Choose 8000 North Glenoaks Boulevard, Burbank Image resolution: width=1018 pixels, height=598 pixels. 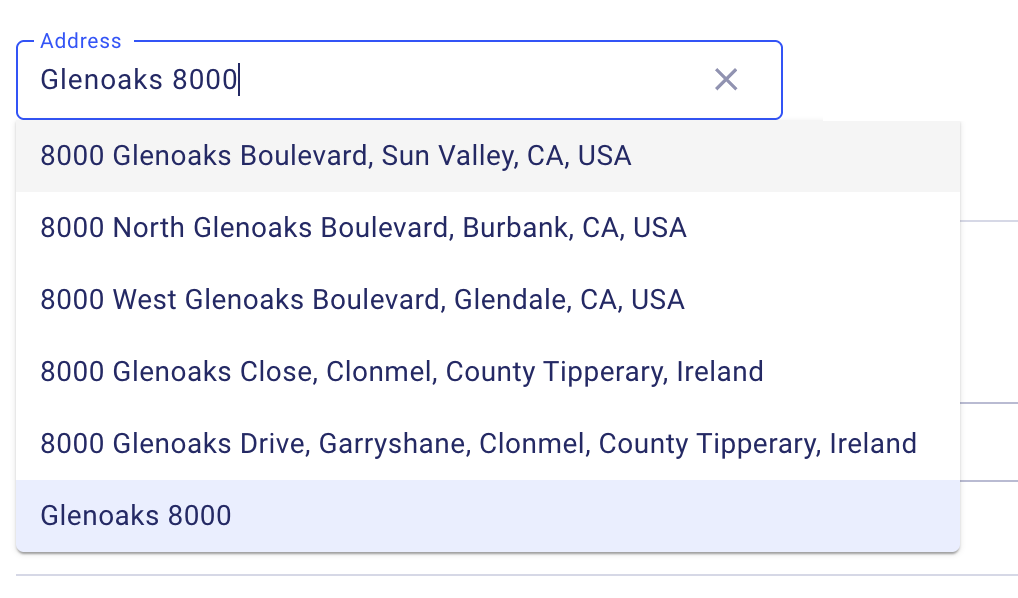(363, 228)
